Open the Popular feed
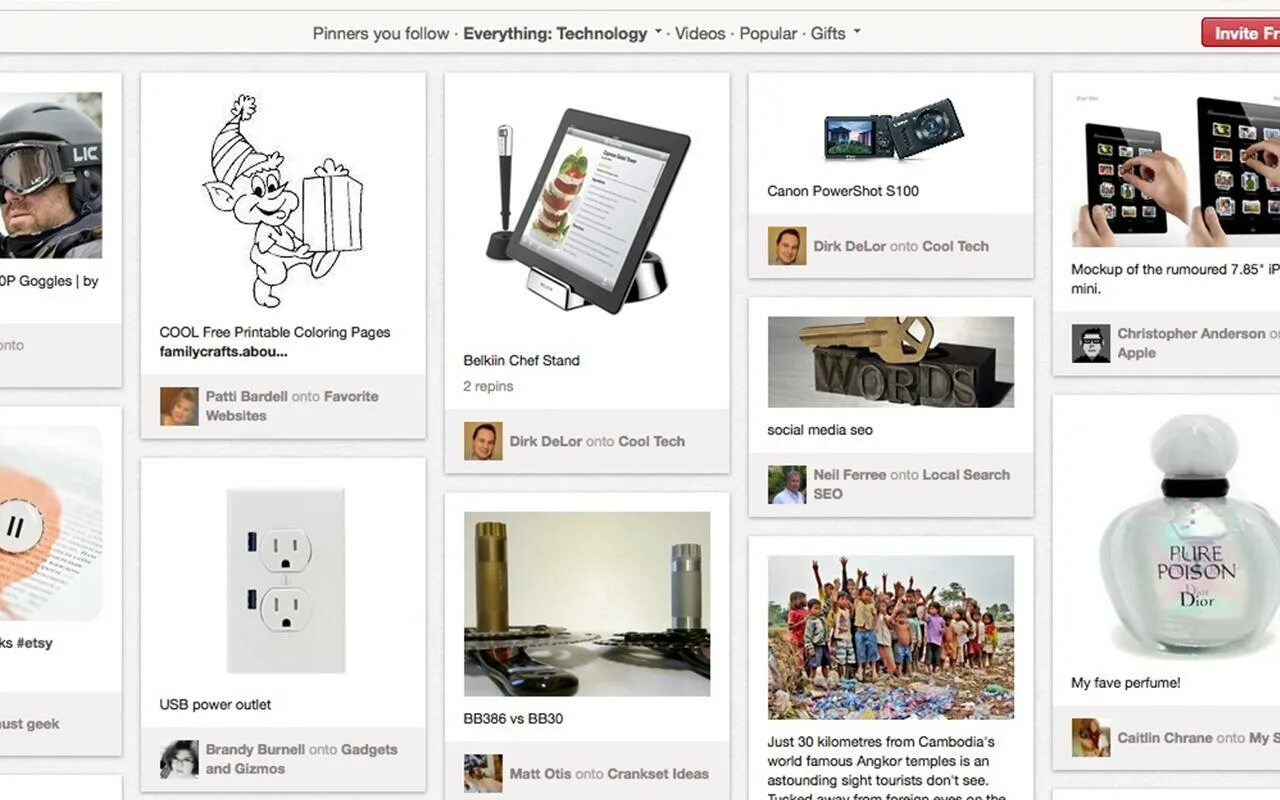The height and width of the screenshot is (800, 1280). click(768, 33)
